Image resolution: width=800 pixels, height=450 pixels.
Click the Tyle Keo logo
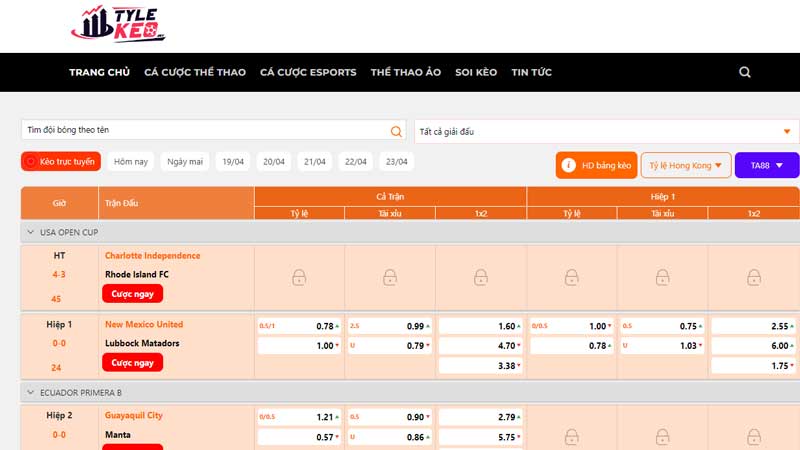(x=117, y=25)
